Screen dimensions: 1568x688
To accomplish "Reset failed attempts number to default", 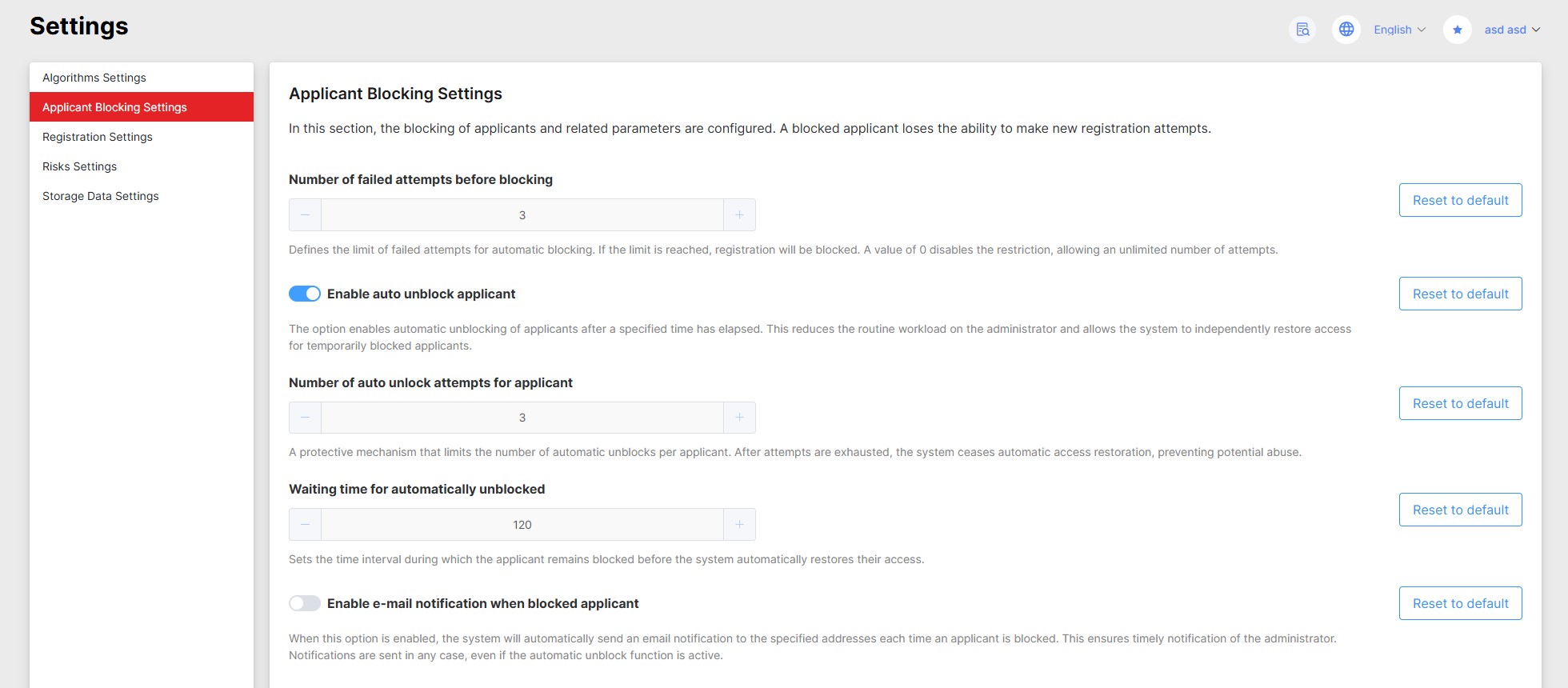I will [1460, 200].
